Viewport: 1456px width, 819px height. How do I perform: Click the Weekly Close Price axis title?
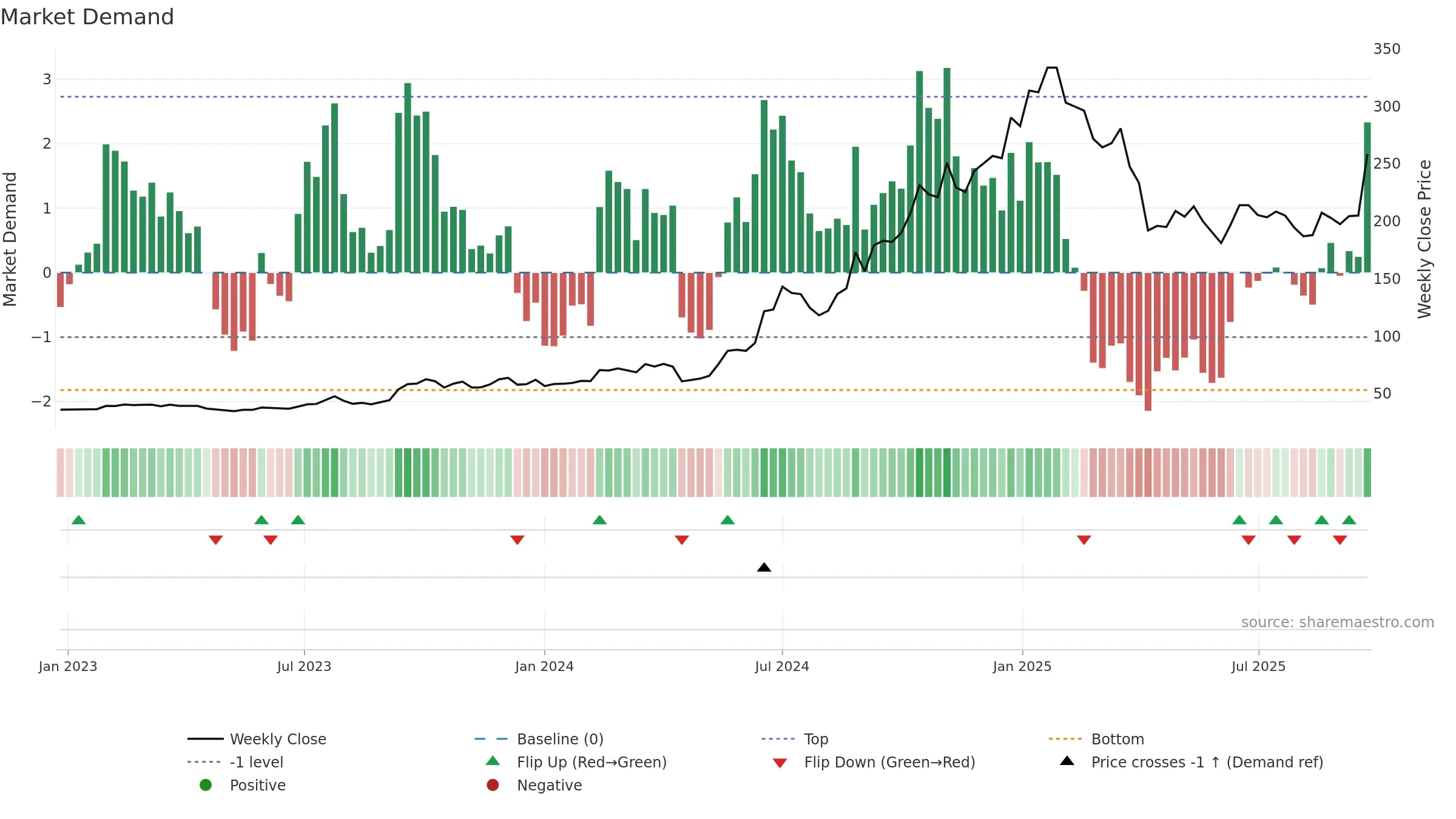coord(1424,239)
